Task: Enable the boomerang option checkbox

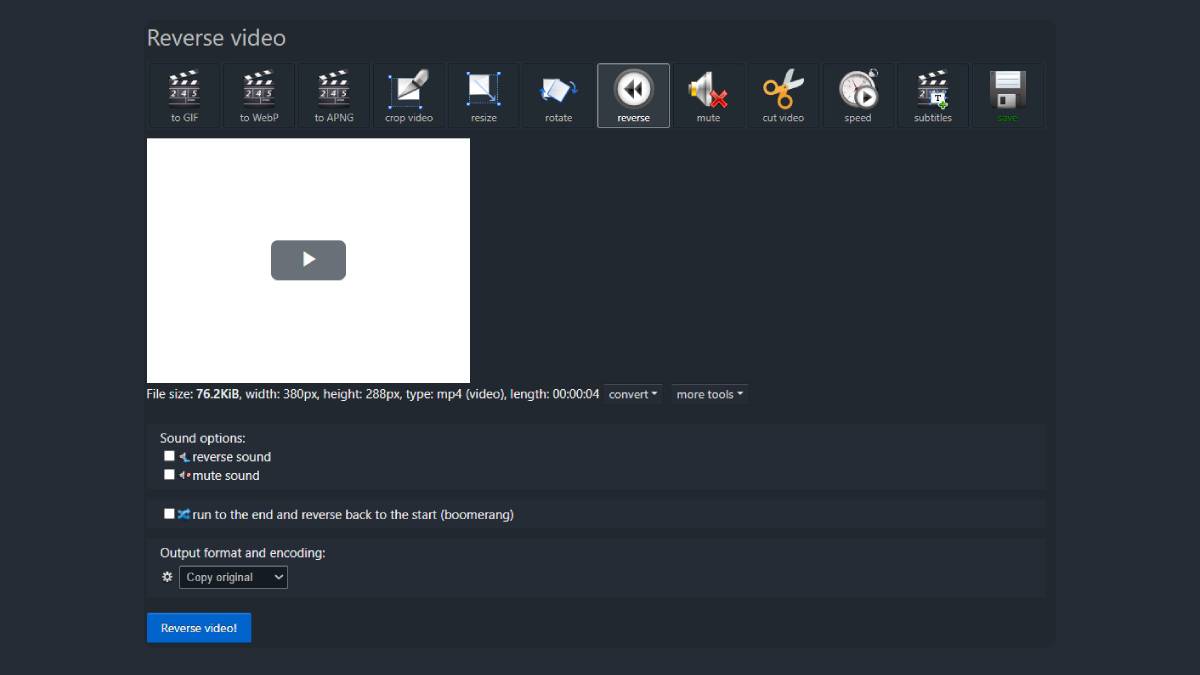Action: (170, 514)
